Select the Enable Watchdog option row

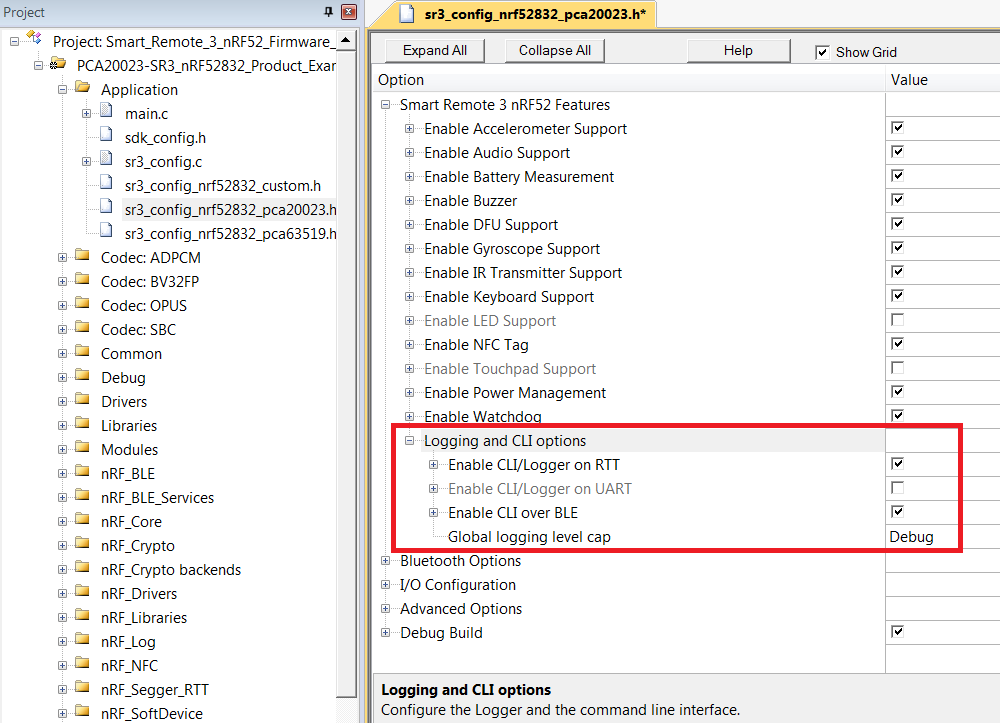coord(483,417)
